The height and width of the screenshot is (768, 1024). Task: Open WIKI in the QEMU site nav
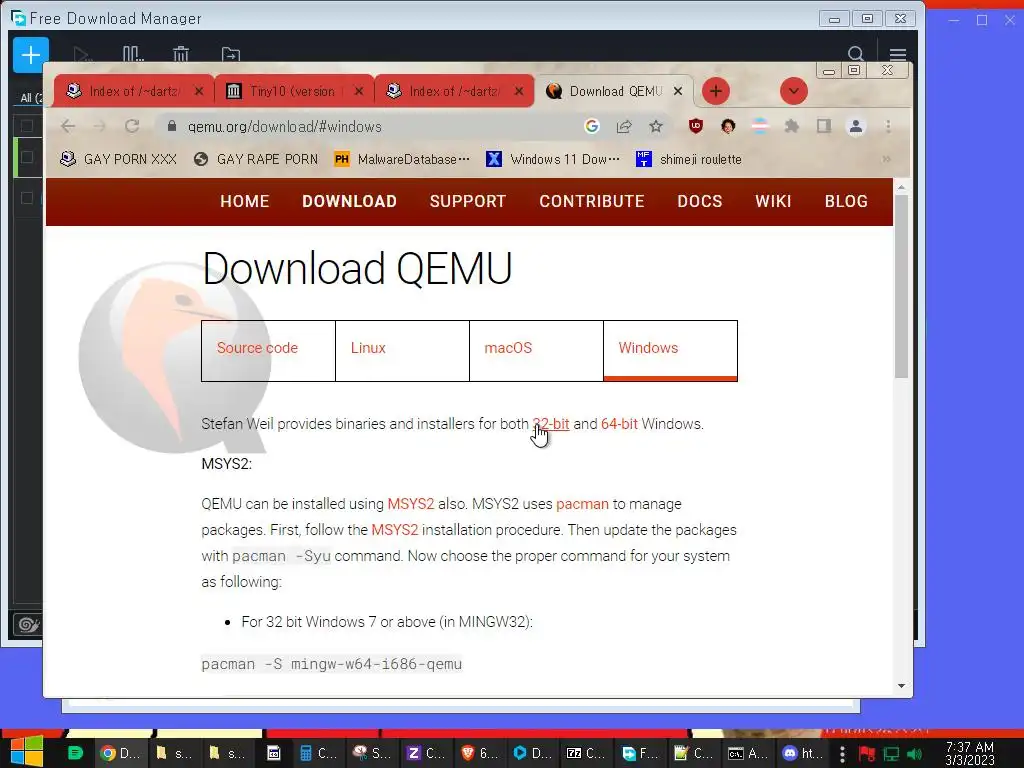point(773,201)
